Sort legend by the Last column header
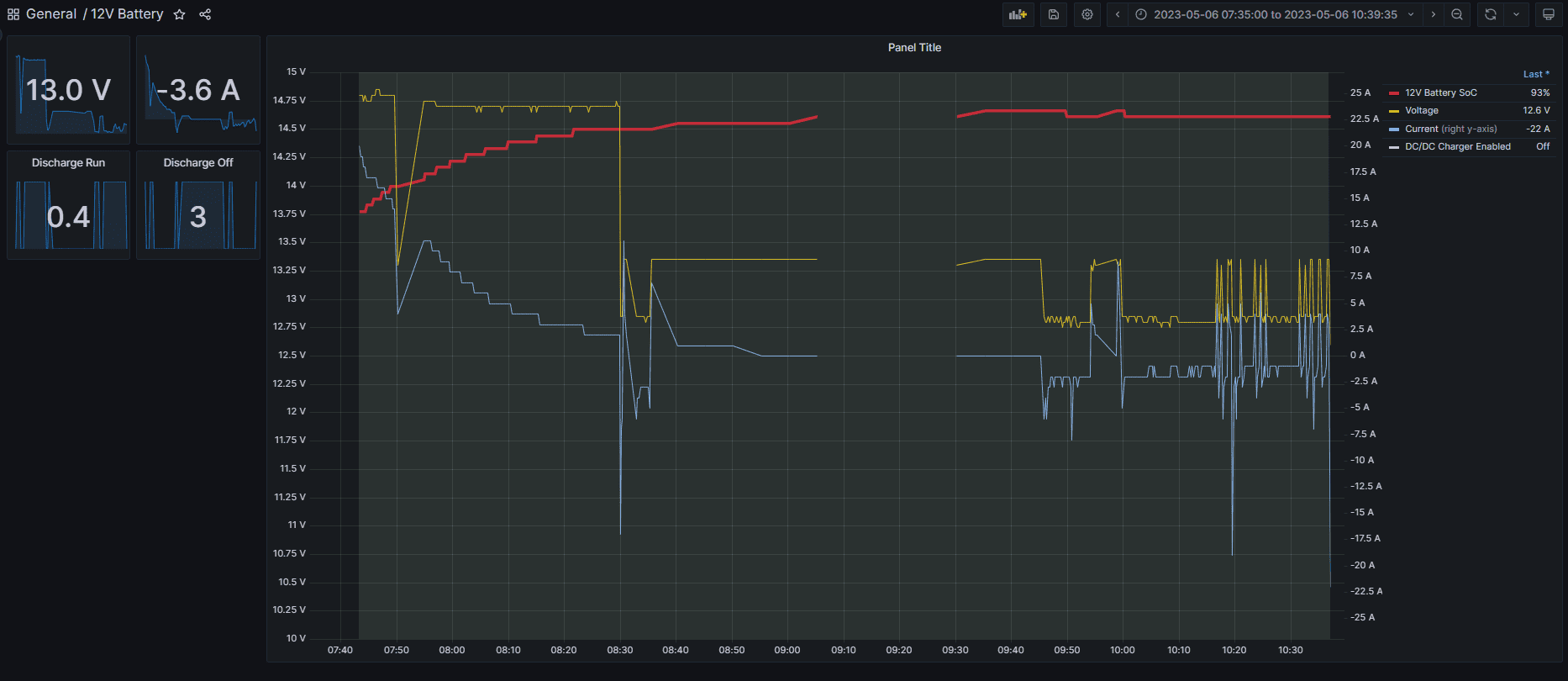 tap(1535, 74)
